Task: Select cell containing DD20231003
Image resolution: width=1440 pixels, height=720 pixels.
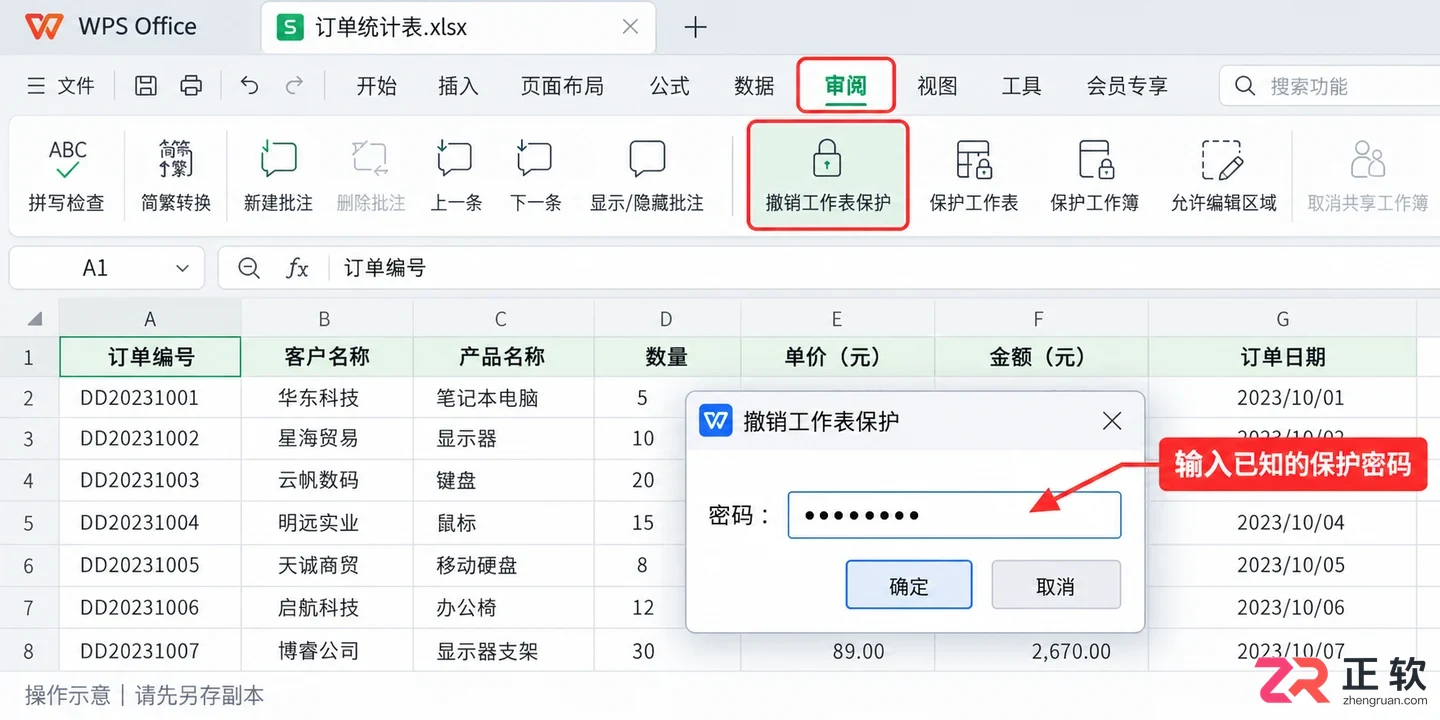Action: (150, 480)
